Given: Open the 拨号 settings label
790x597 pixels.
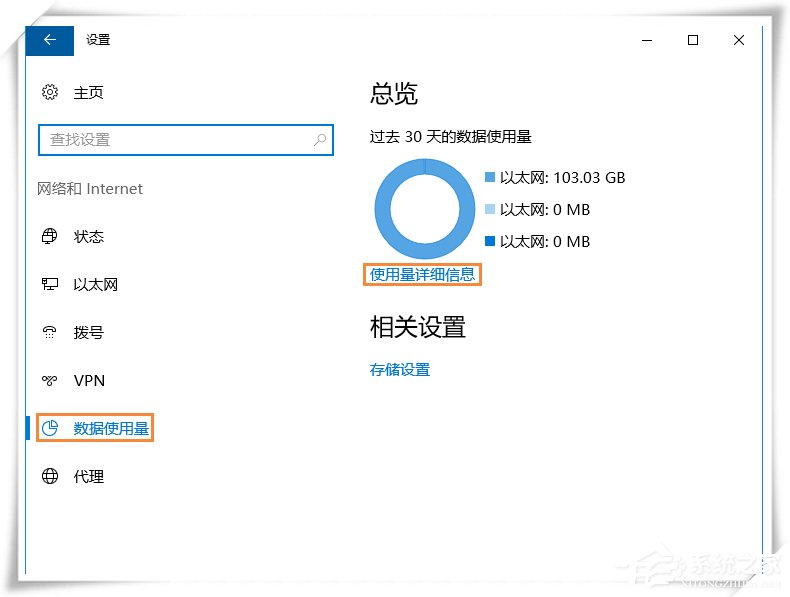Looking at the screenshot, I should [88, 333].
